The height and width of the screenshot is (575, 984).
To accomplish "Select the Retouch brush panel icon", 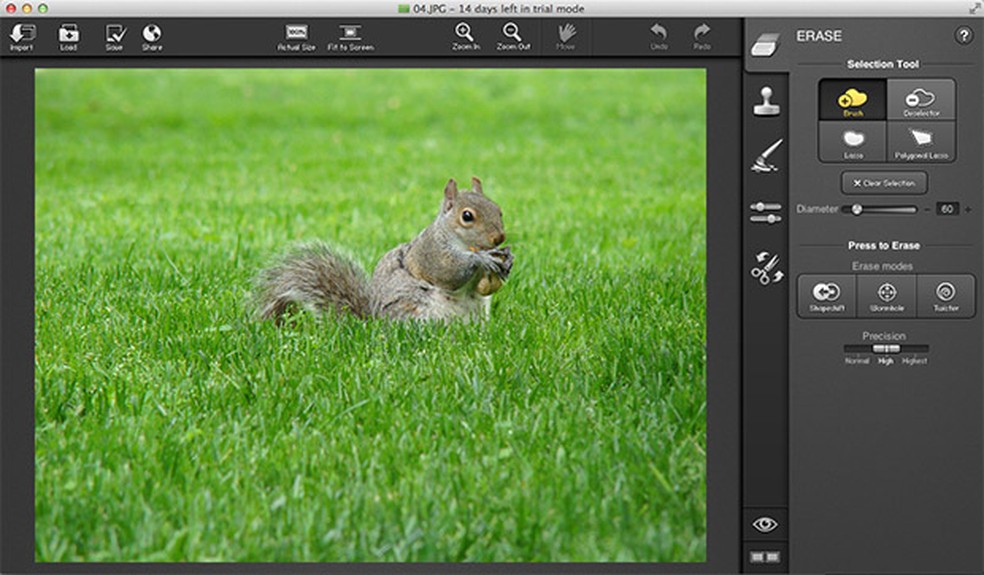I will click(767, 155).
